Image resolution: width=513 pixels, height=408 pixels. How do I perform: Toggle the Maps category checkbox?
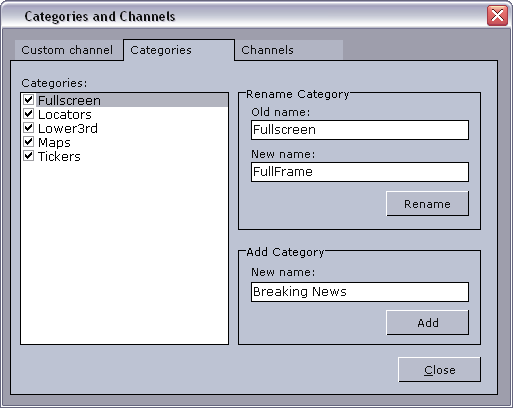pyautogui.click(x=29, y=142)
